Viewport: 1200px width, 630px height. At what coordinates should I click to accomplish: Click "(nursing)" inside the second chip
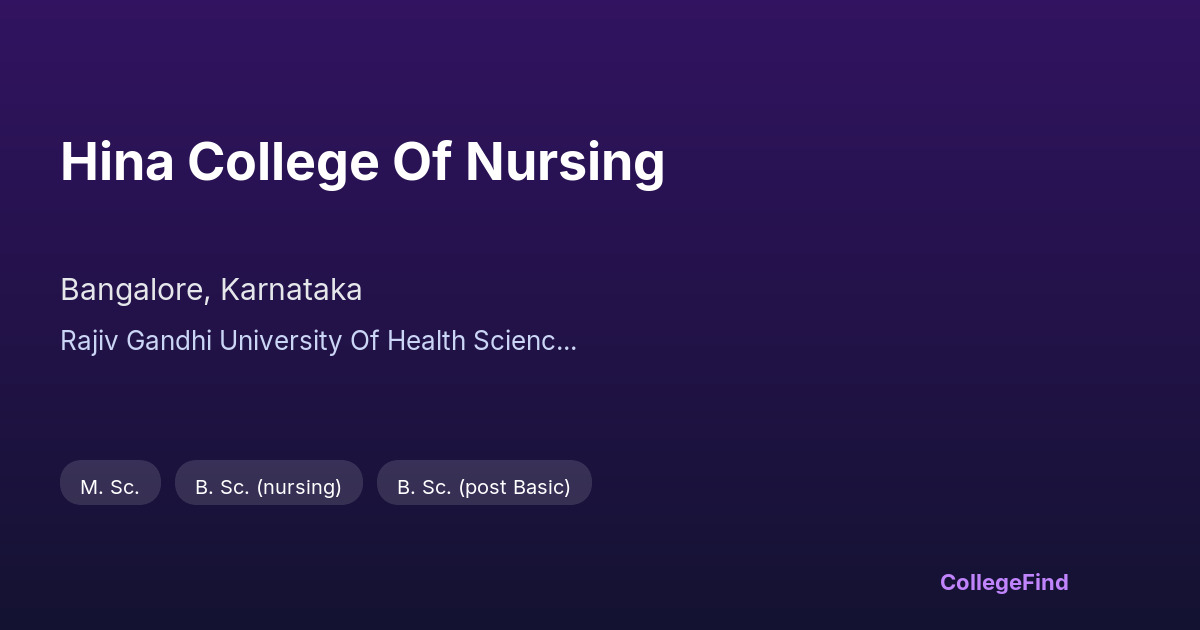pyautogui.click(x=299, y=487)
